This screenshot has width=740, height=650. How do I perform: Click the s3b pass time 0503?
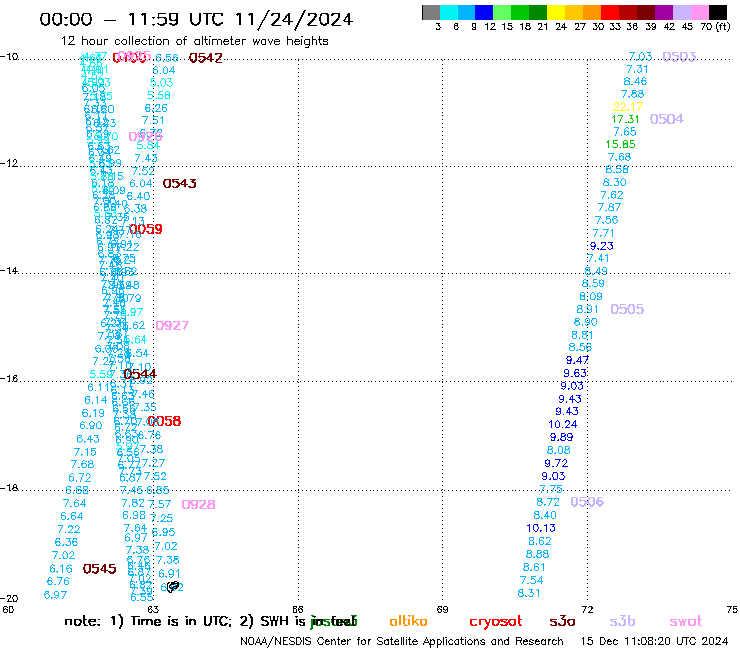679,57
